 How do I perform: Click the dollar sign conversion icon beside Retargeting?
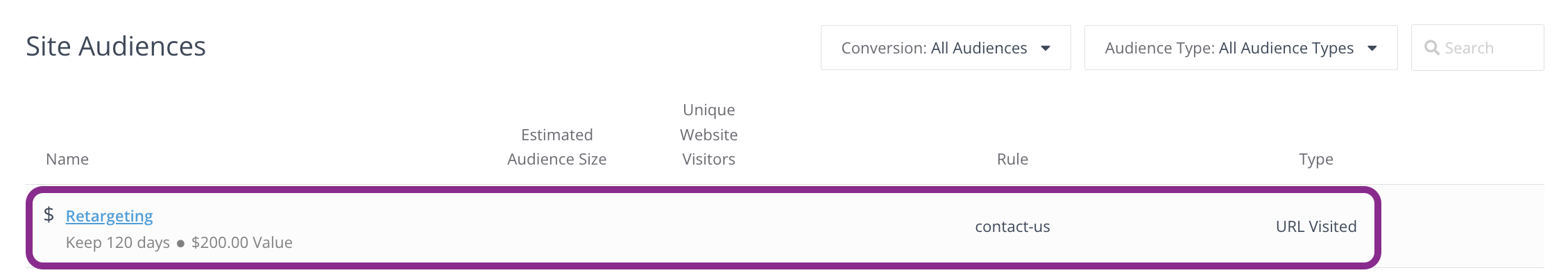49,215
